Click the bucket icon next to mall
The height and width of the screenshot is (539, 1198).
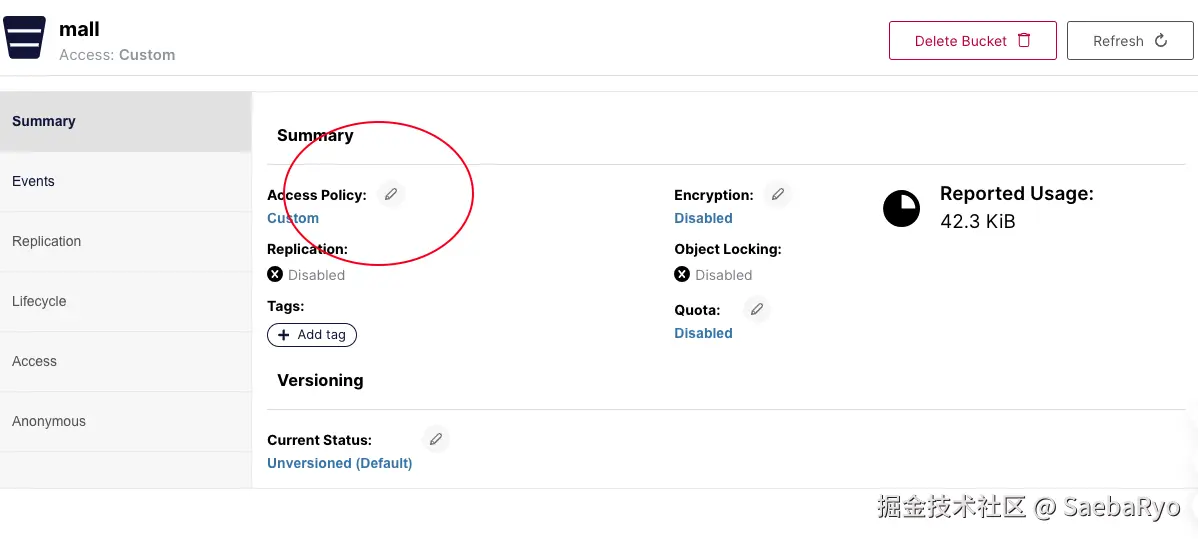click(x=25, y=39)
